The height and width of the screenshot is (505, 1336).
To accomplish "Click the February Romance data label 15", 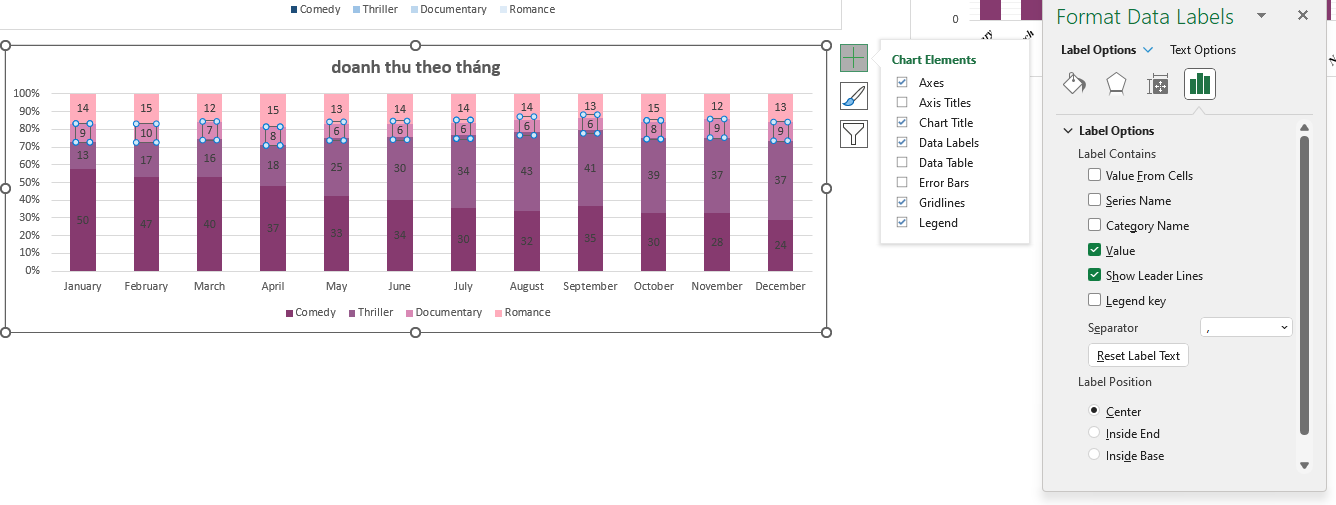I will click(146, 108).
